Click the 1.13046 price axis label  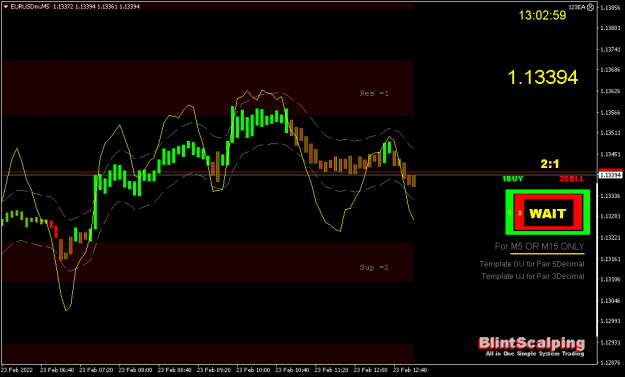tap(611, 301)
